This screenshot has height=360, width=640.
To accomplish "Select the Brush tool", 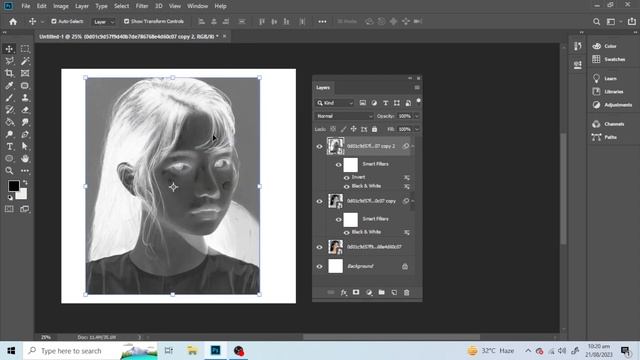I will pyautogui.click(x=9, y=98).
